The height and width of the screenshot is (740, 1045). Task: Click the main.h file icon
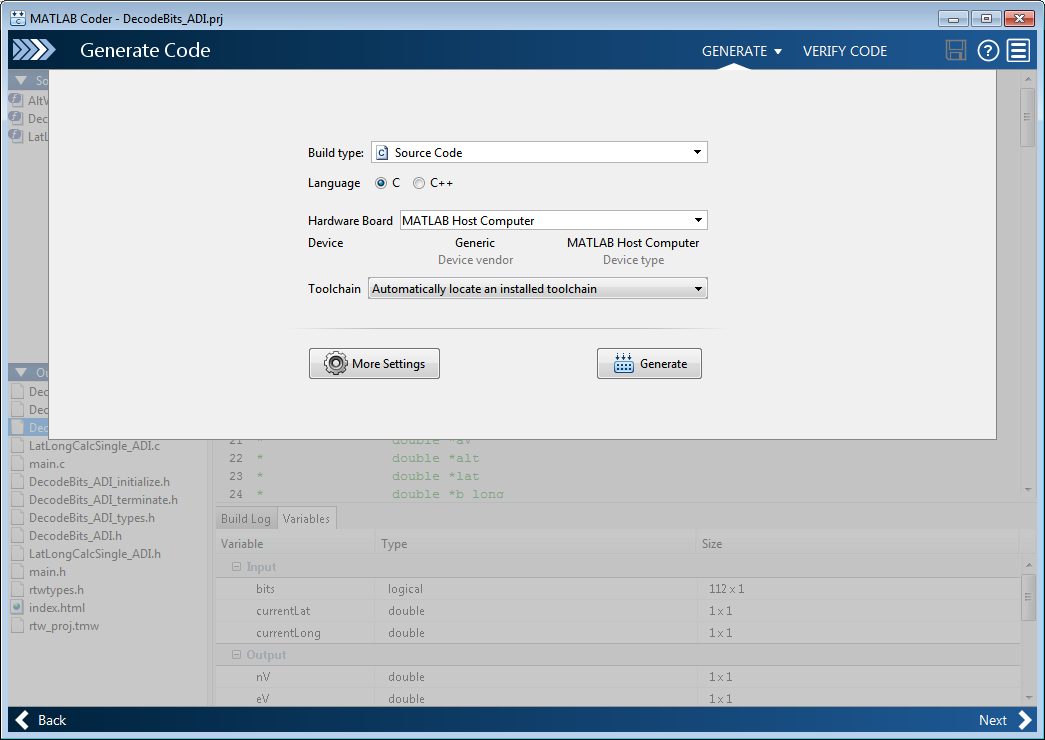click(17, 571)
